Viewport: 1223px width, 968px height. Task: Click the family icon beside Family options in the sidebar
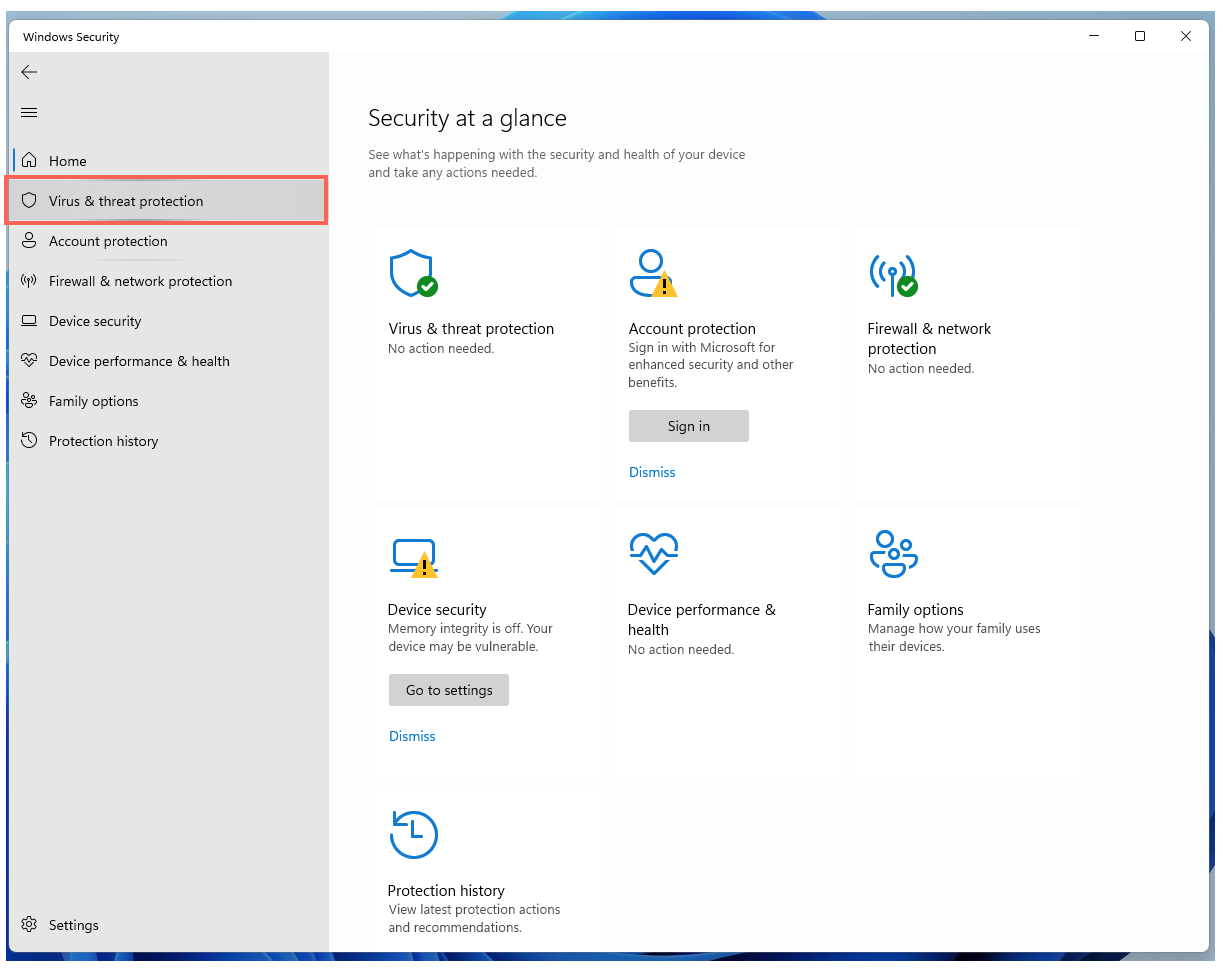click(x=29, y=400)
